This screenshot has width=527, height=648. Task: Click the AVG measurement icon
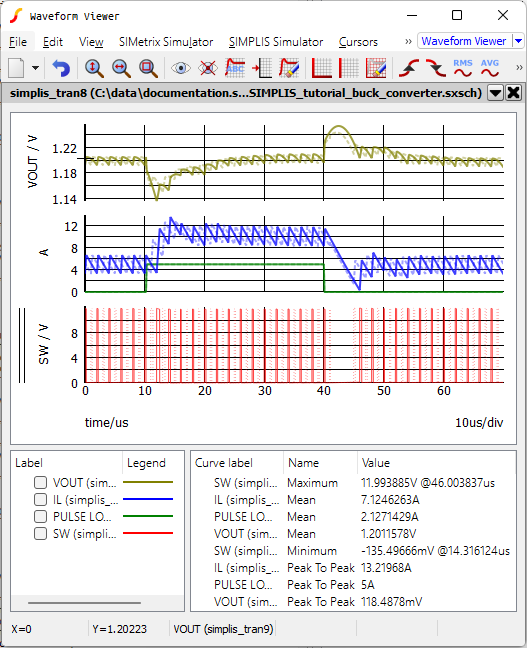click(x=490, y=68)
